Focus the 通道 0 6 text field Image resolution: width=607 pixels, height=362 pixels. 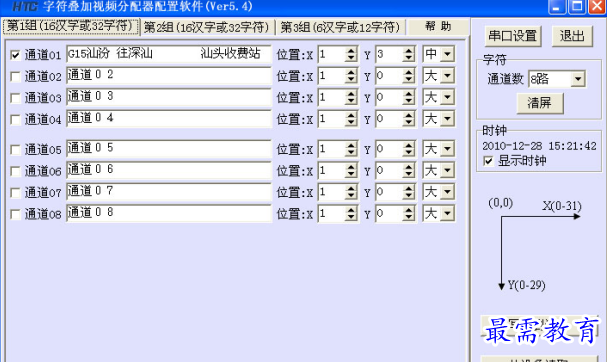tap(169, 170)
